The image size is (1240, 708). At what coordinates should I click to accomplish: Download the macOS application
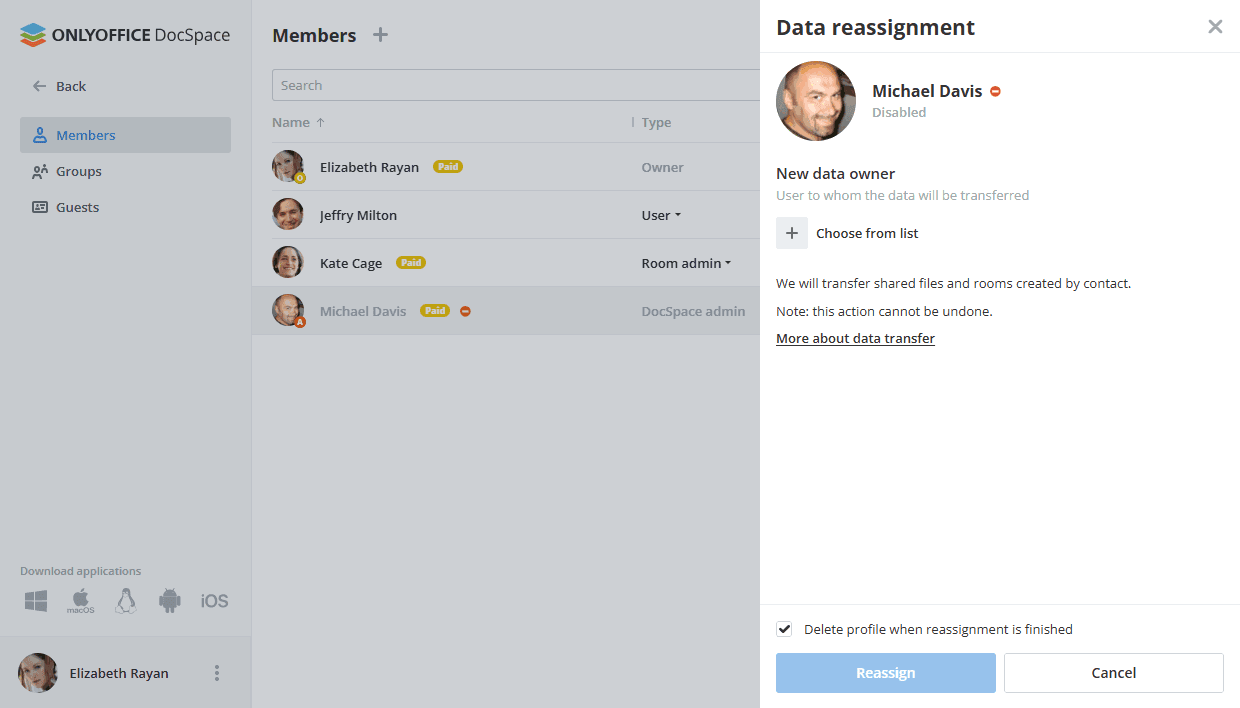pyautogui.click(x=80, y=600)
